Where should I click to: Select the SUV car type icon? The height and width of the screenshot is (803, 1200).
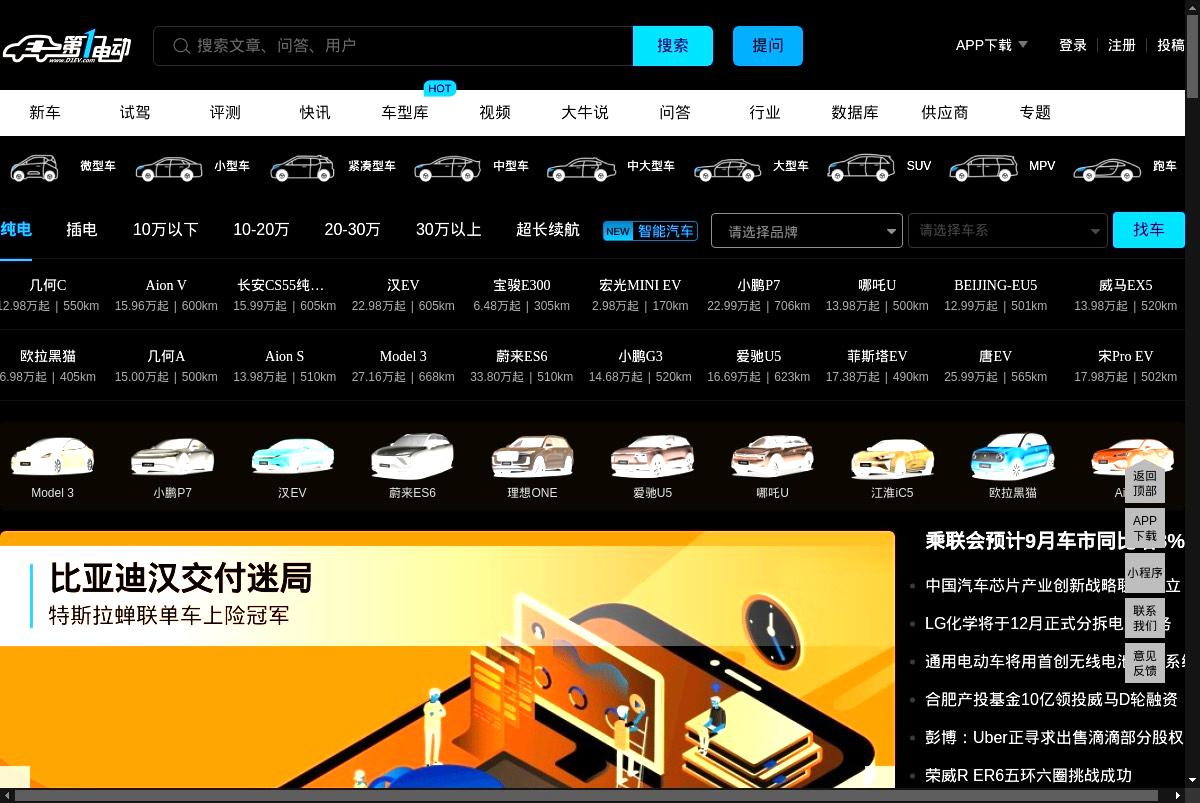[861, 167]
